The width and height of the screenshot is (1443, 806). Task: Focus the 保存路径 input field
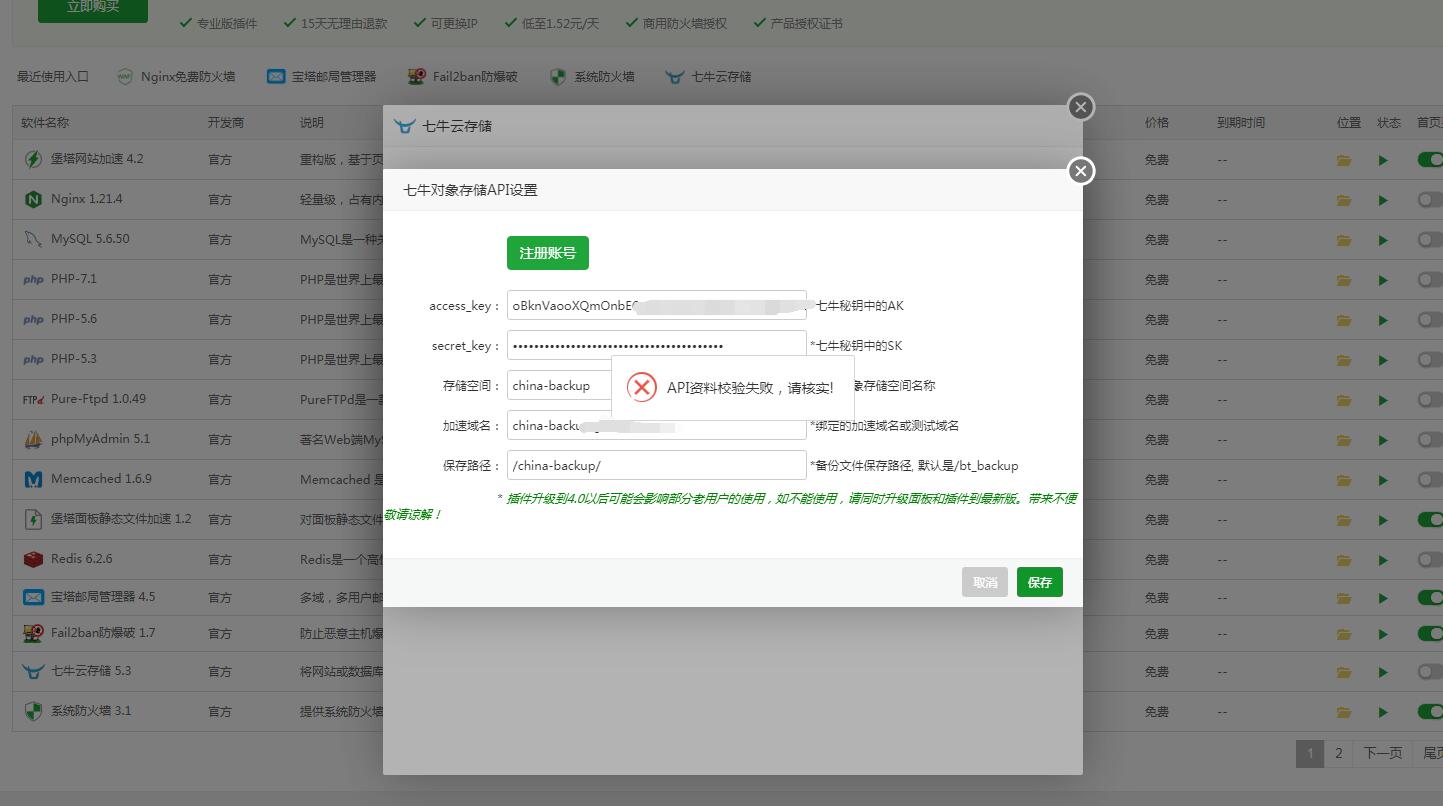656,465
